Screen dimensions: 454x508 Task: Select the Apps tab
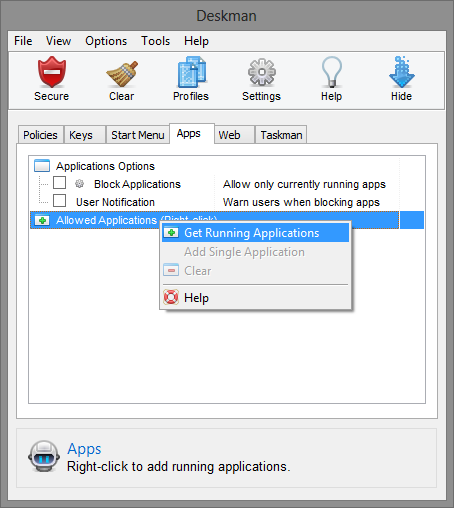[192, 134]
